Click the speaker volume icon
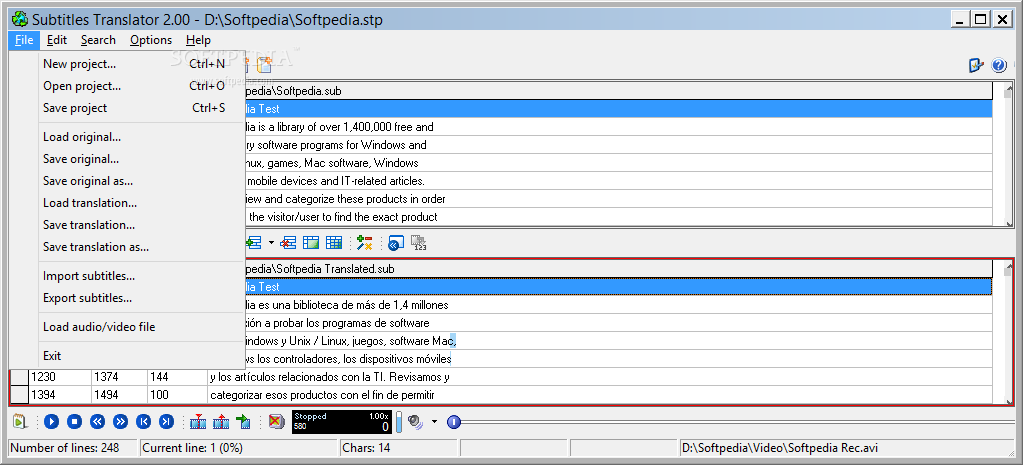This screenshot has width=1023, height=465. point(416,421)
